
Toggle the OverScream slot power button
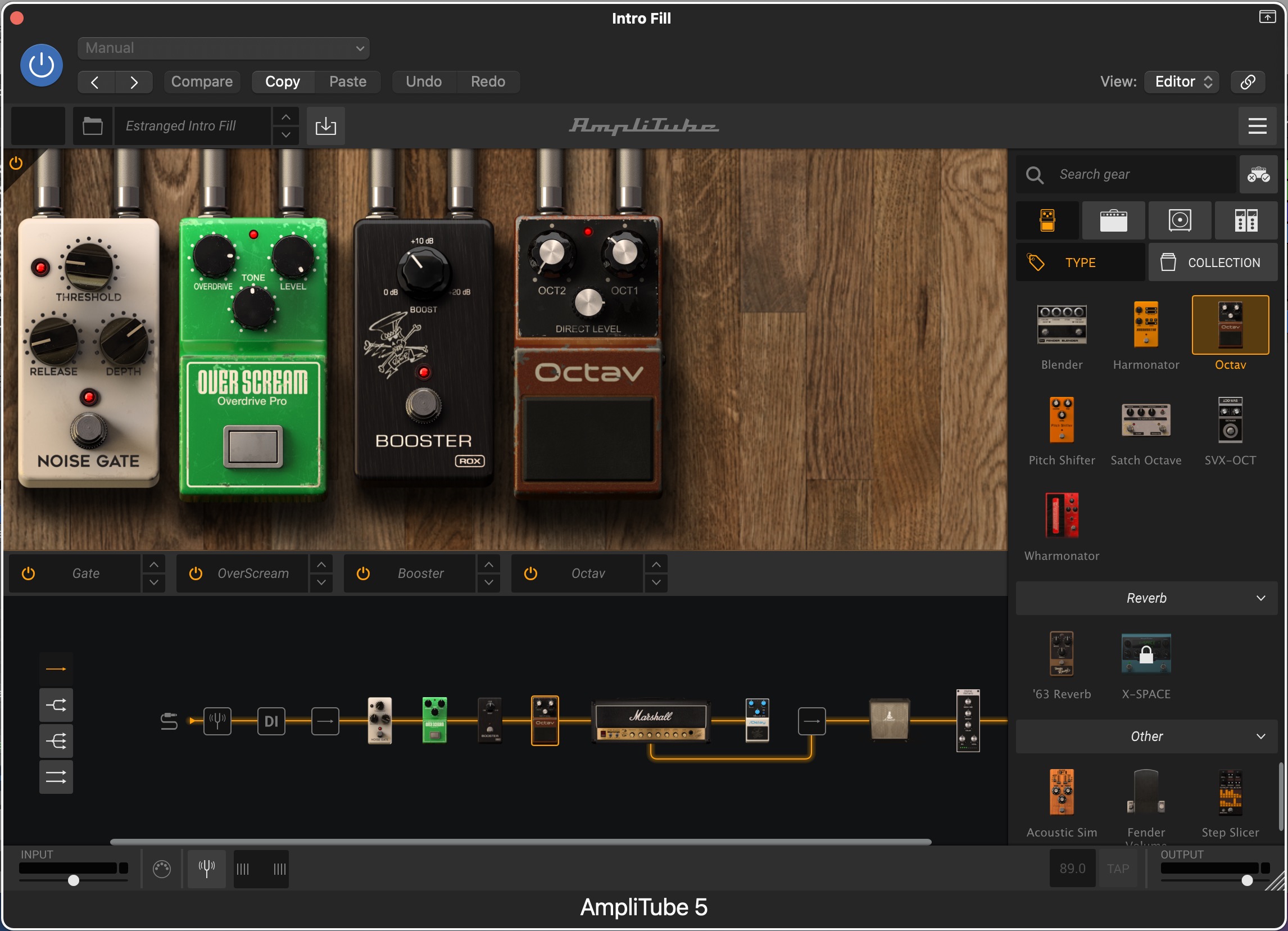click(196, 574)
